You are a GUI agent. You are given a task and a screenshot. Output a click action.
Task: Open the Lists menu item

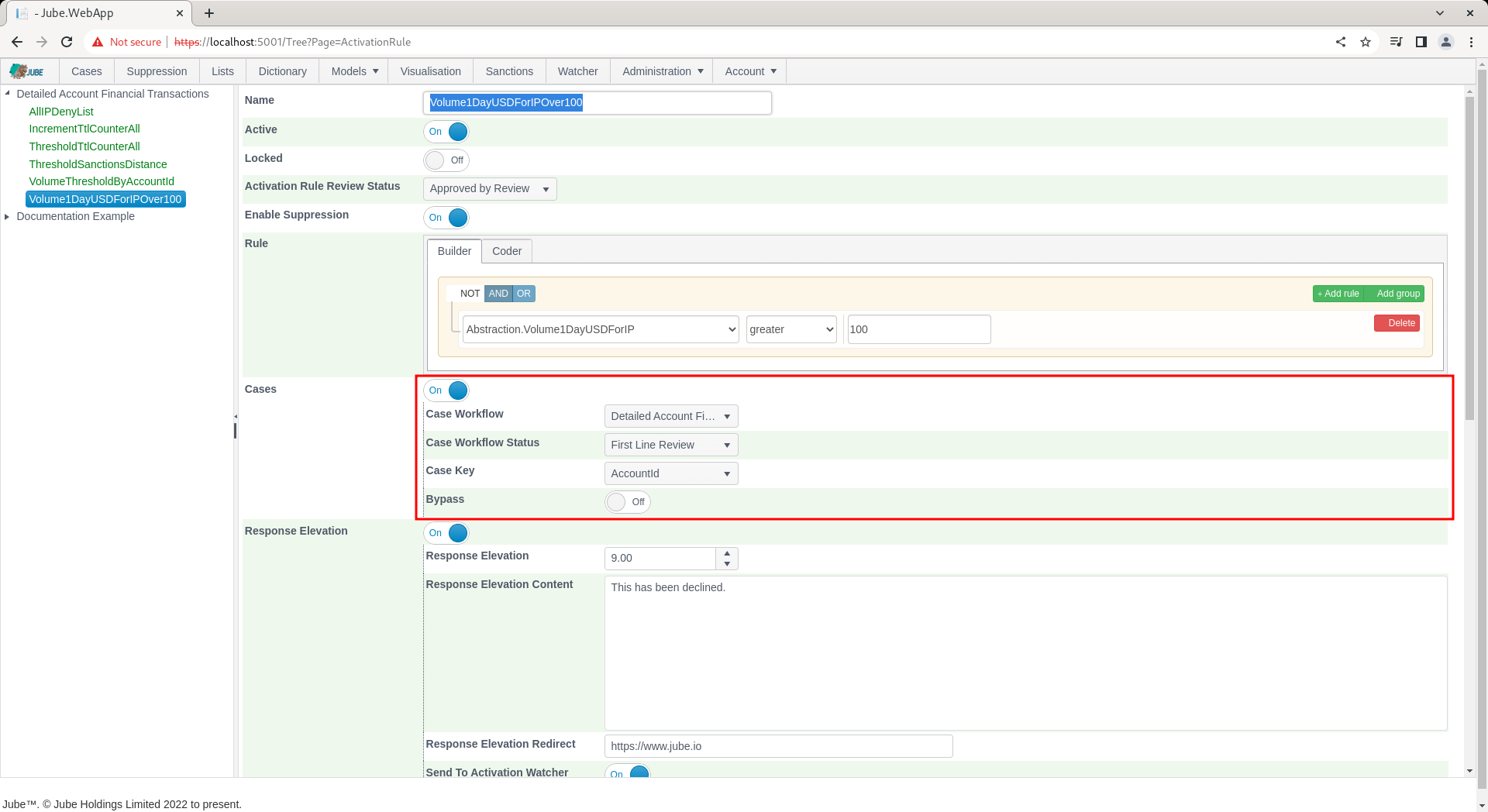(x=222, y=71)
